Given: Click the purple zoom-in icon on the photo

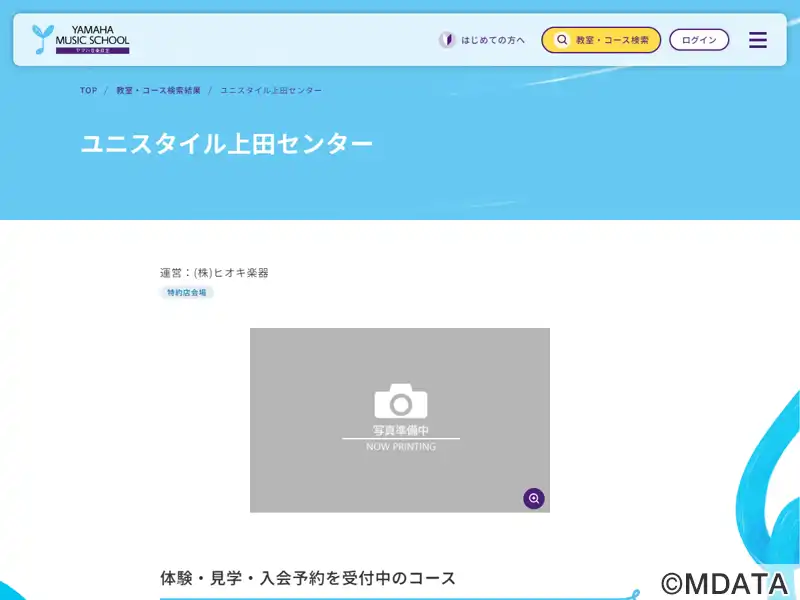Looking at the screenshot, I should click(534, 498).
